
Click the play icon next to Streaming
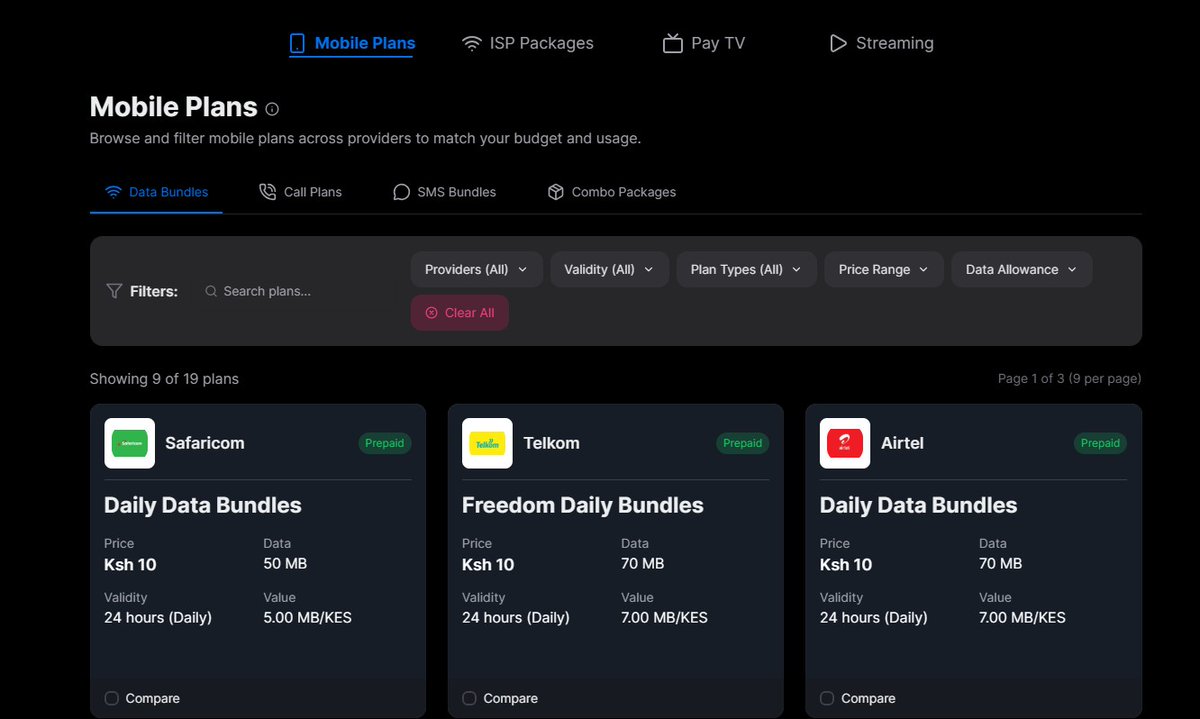click(x=838, y=43)
